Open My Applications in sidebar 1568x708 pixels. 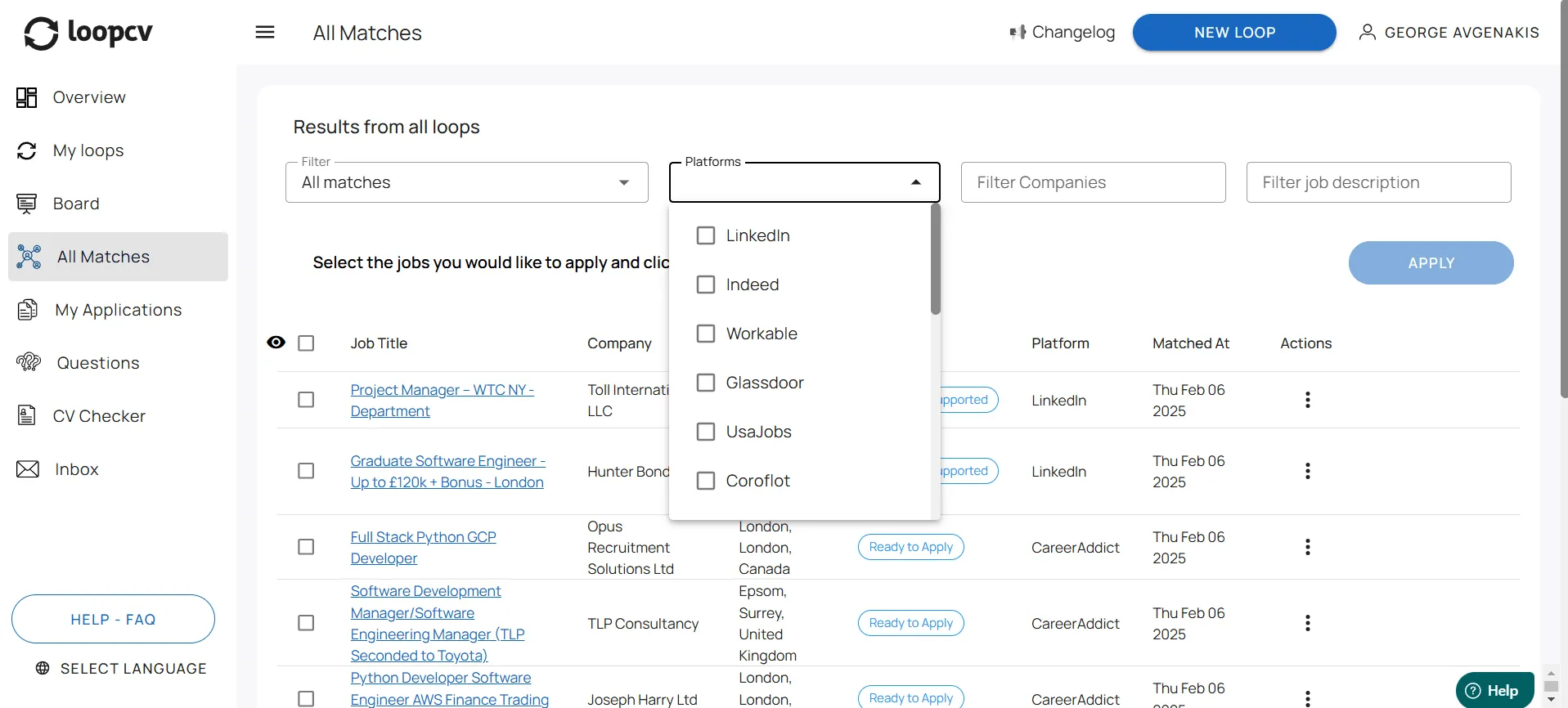pos(119,310)
